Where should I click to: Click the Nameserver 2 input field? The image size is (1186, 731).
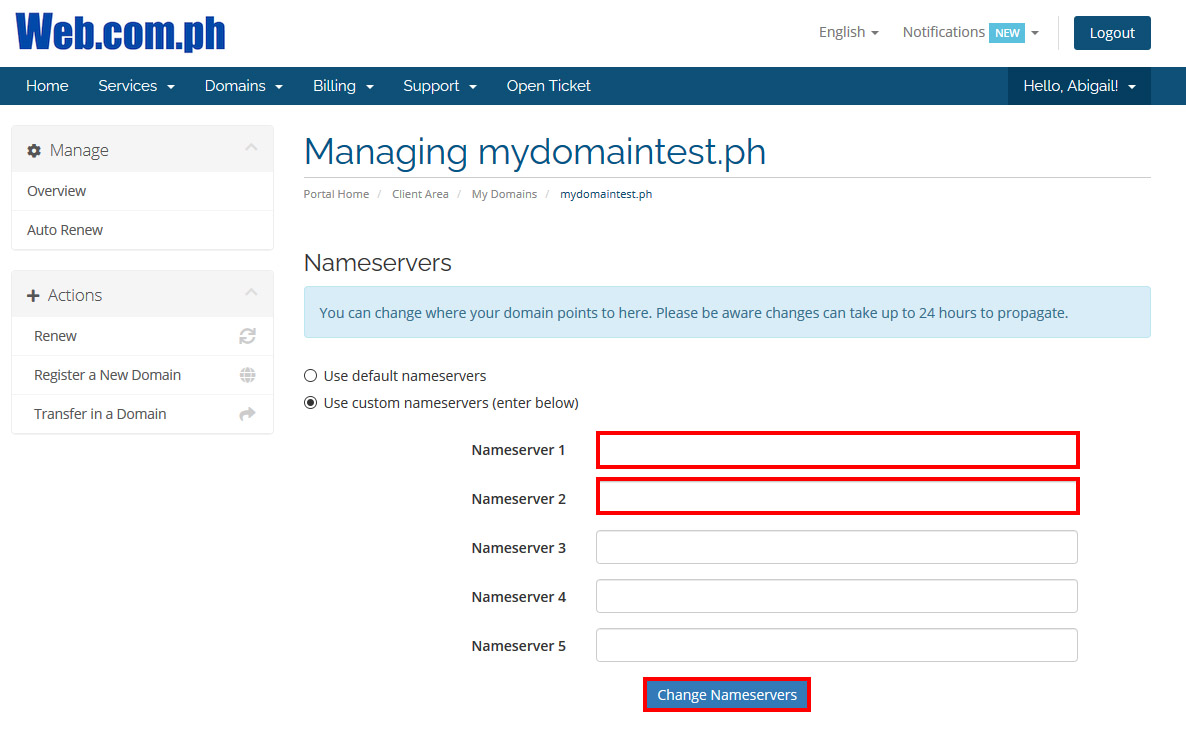coord(837,497)
